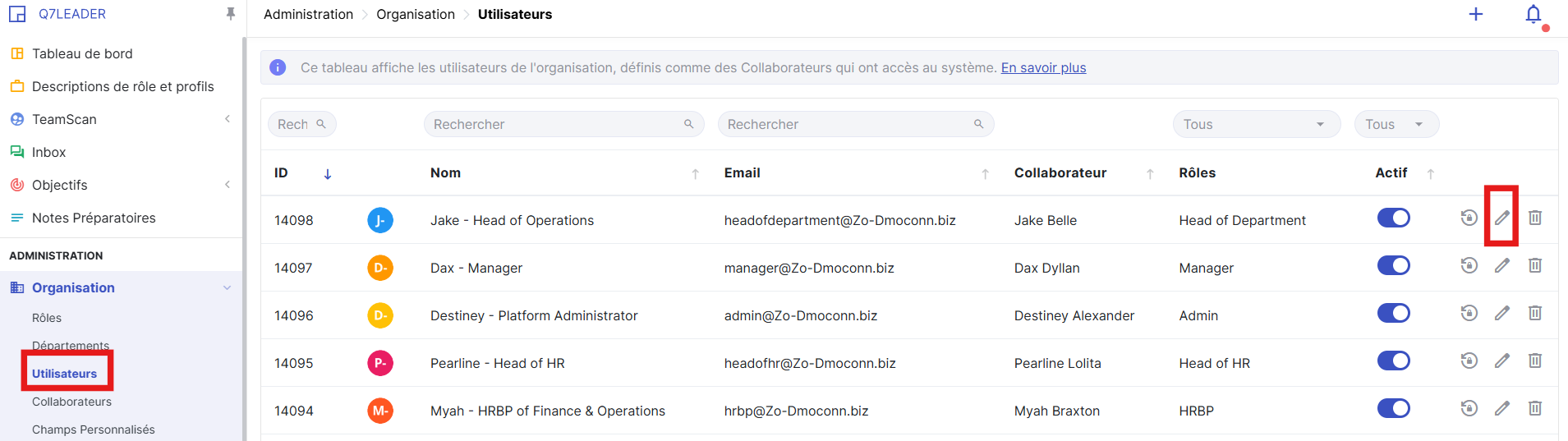The image size is (1568, 441).
Task: Toggle Actif switch for user 14095
Action: pos(1393,361)
